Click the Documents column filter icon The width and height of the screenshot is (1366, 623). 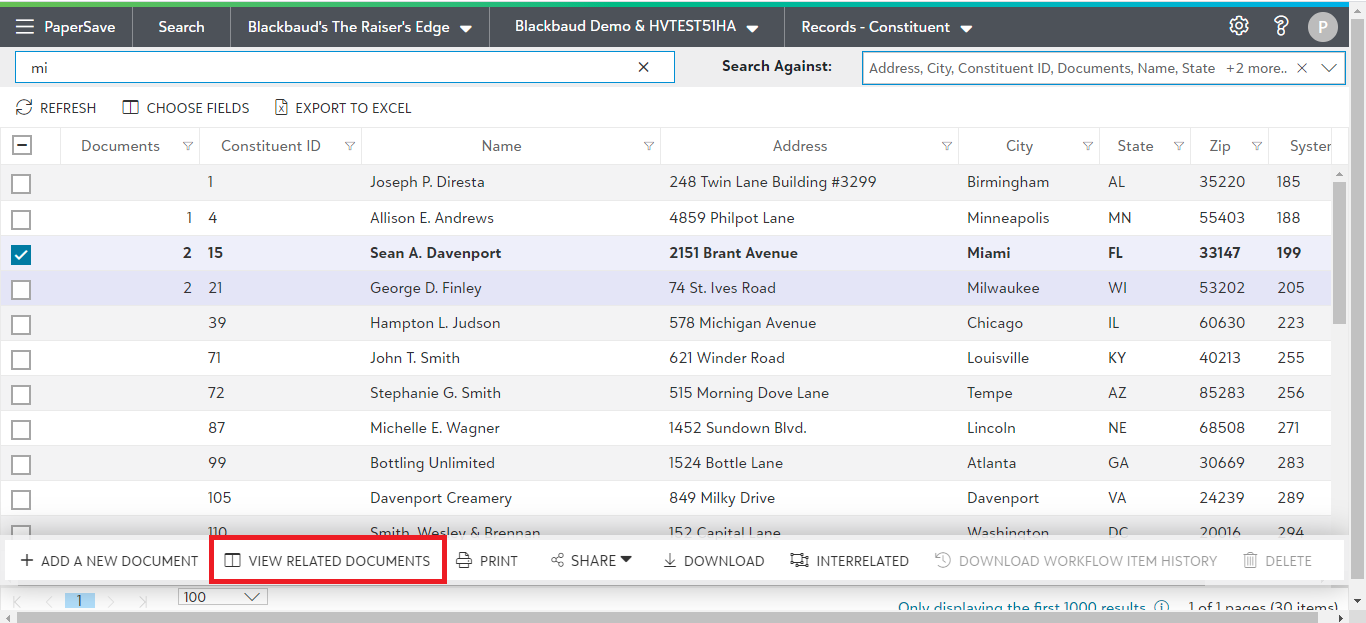coord(188,146)
